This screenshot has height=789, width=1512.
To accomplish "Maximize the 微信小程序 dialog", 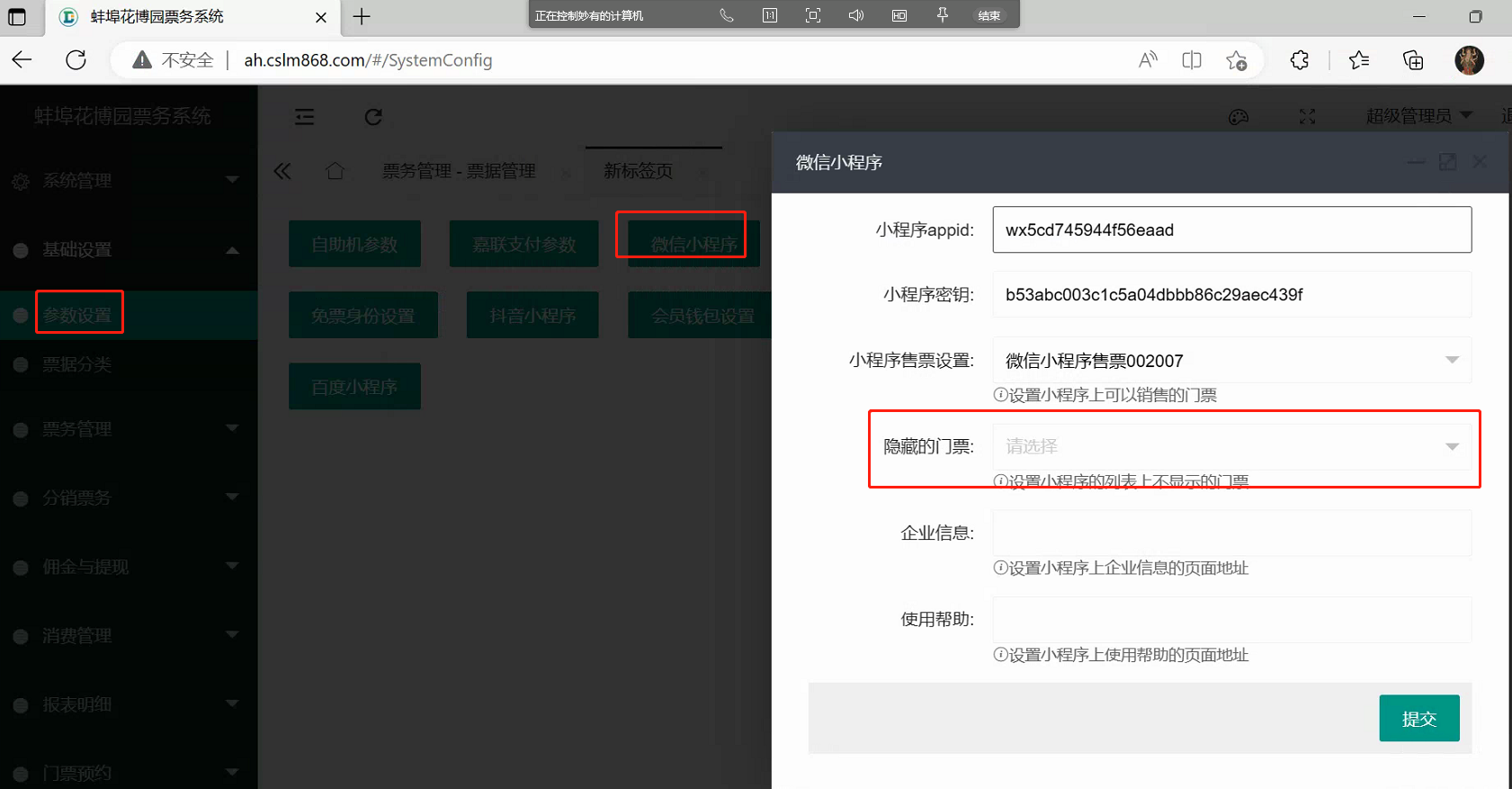I will (x=1447, y=162).
